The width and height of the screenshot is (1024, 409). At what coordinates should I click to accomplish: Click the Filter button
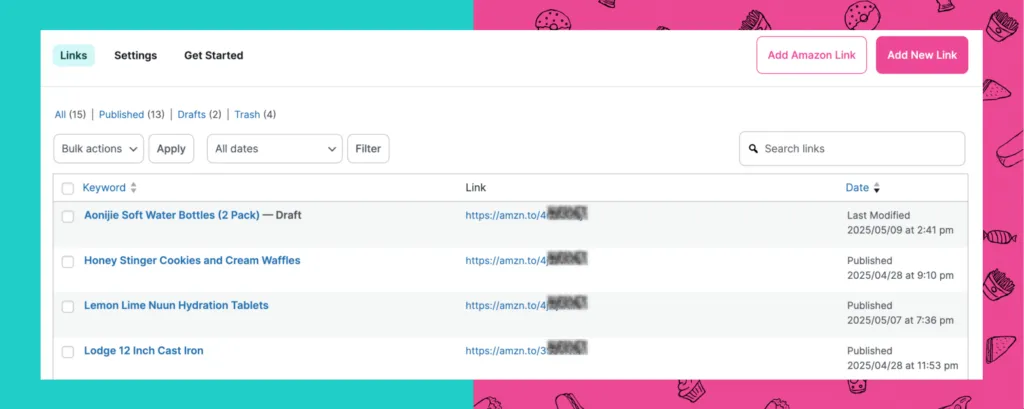coord(368,149)
